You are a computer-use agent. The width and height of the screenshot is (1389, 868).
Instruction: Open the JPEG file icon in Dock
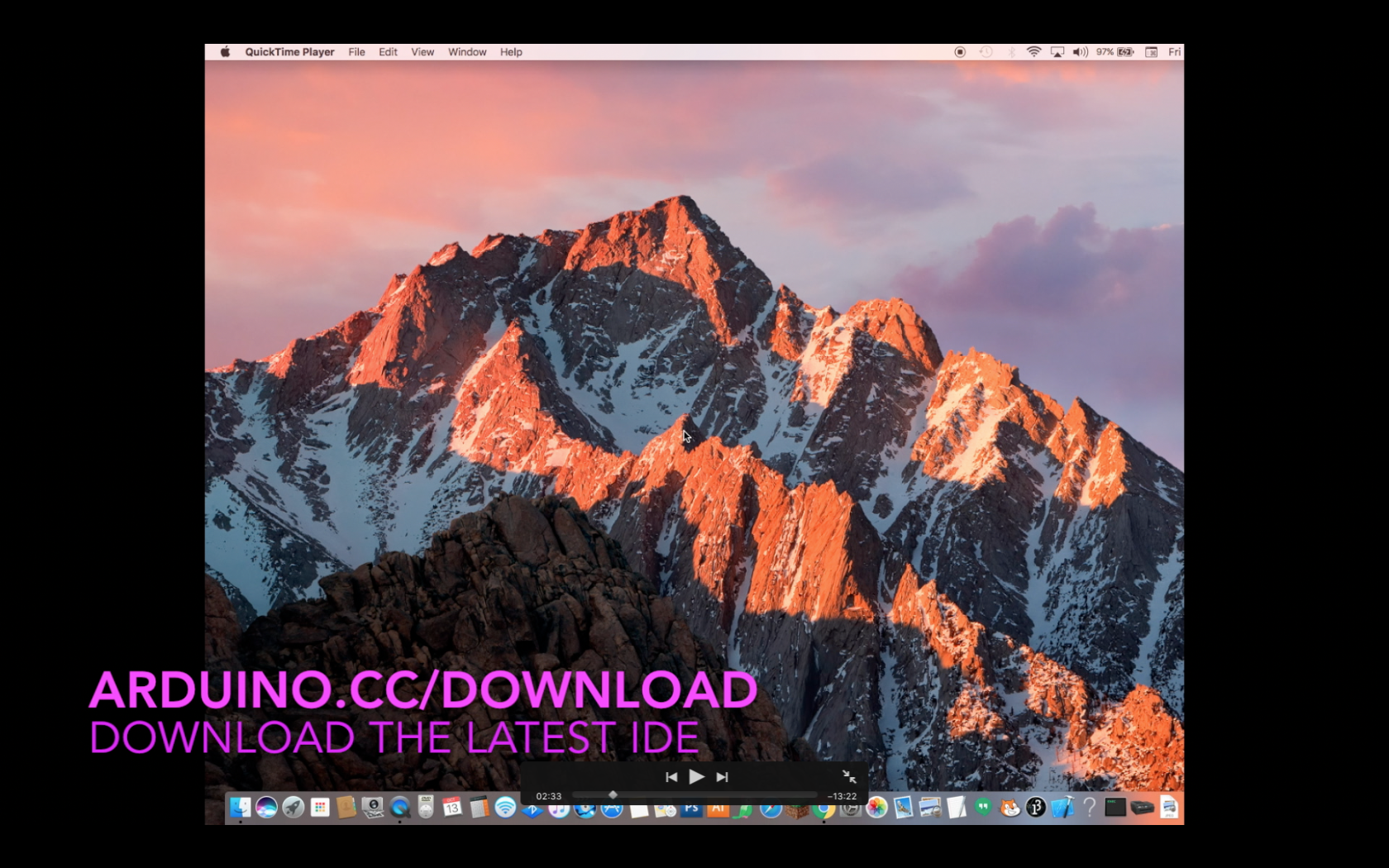click(1169, 808)
